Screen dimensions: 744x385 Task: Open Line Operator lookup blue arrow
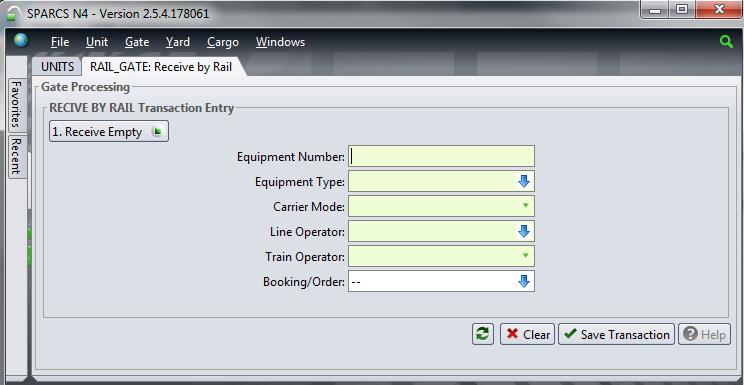click(523, 232)
